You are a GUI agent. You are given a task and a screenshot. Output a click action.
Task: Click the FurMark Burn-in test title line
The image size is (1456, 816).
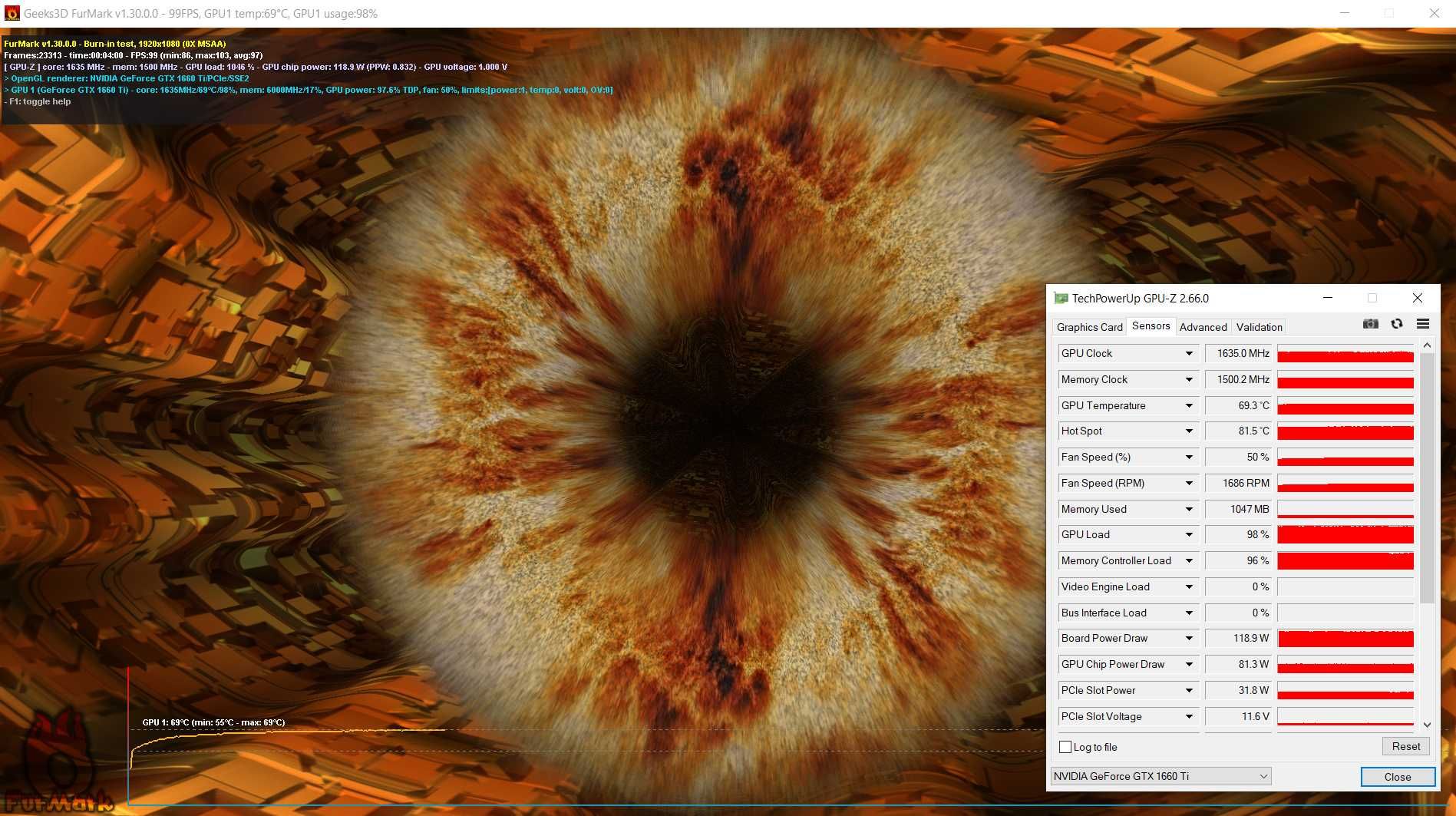[115, 44]
